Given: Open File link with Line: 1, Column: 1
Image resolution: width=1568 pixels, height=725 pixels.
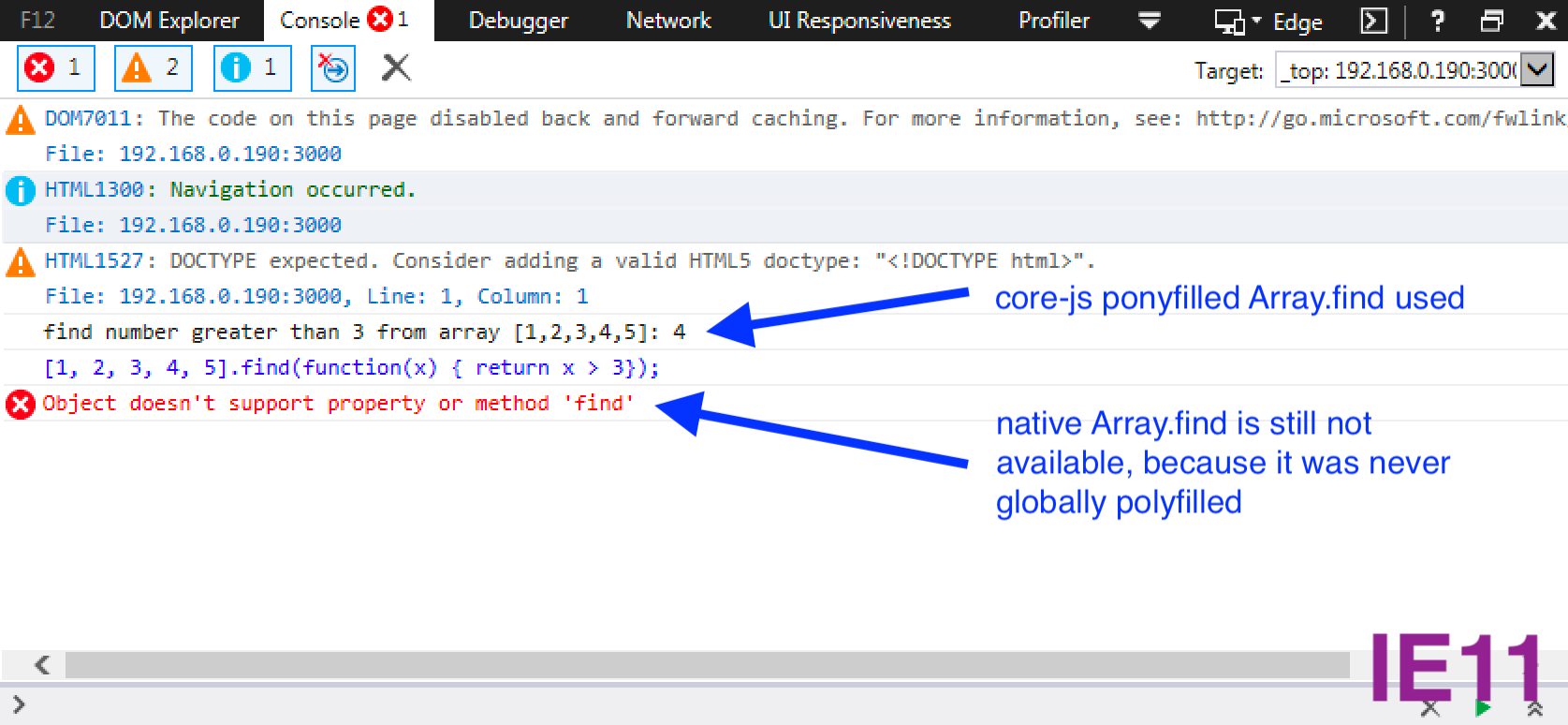Looking at the screenshot, I should point(354,296).
